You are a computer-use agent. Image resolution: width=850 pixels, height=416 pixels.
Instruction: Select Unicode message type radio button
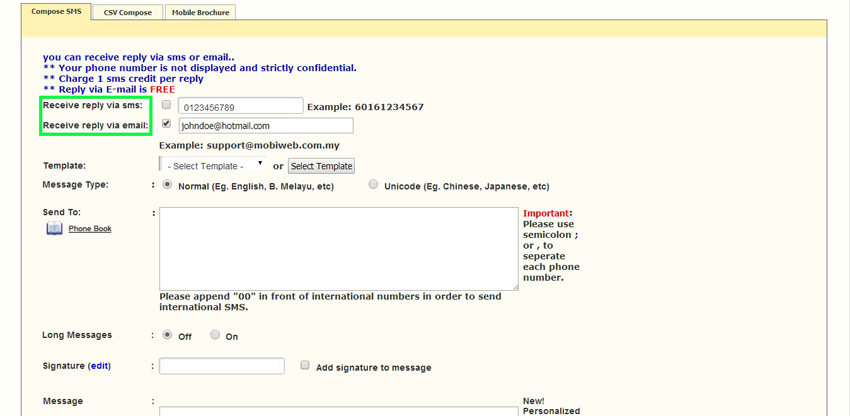click(373, 184)
